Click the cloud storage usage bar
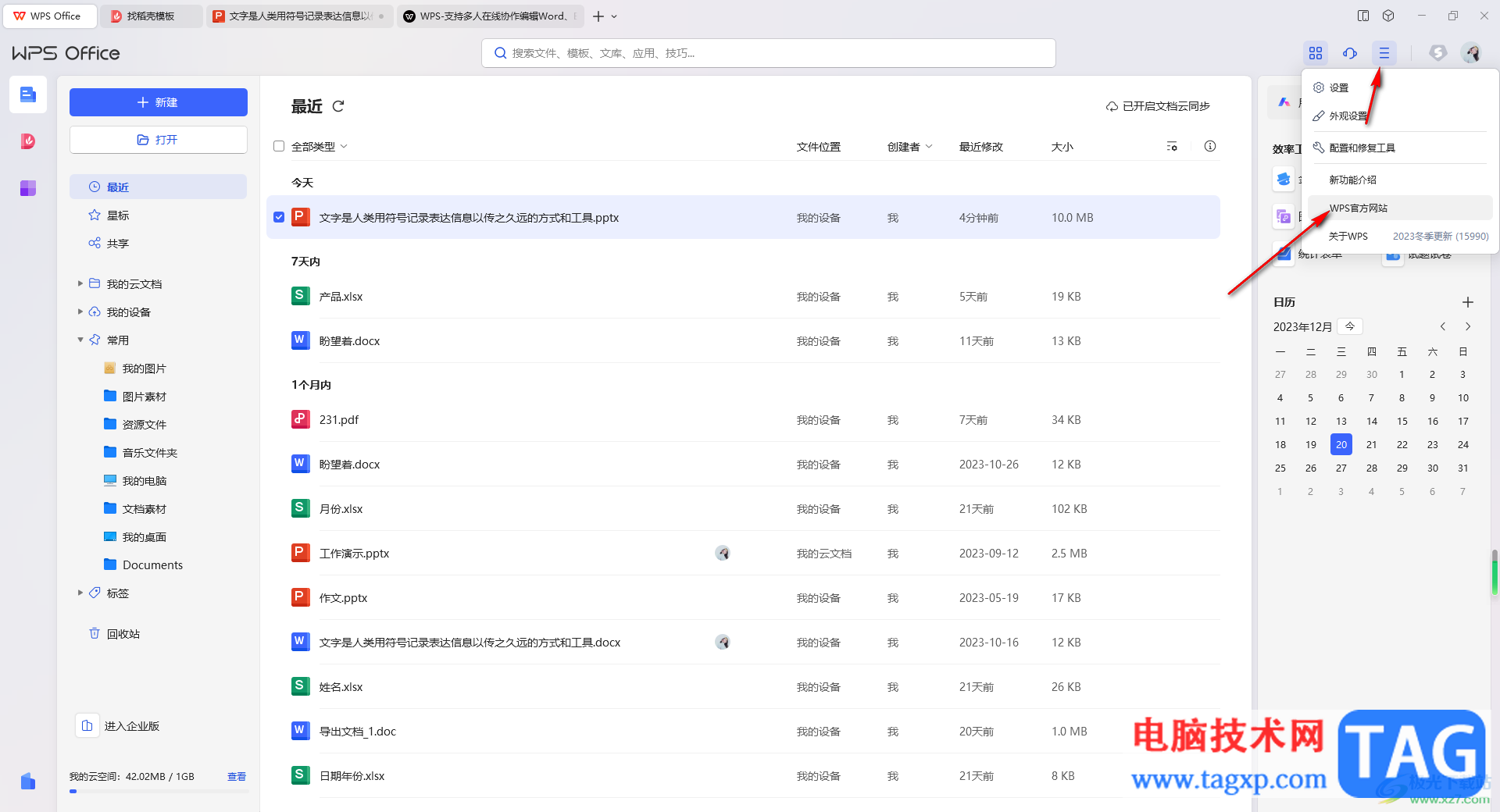The width and height of the screenshot is (1500, 812). pyautogui.click(x=159, y=791)
